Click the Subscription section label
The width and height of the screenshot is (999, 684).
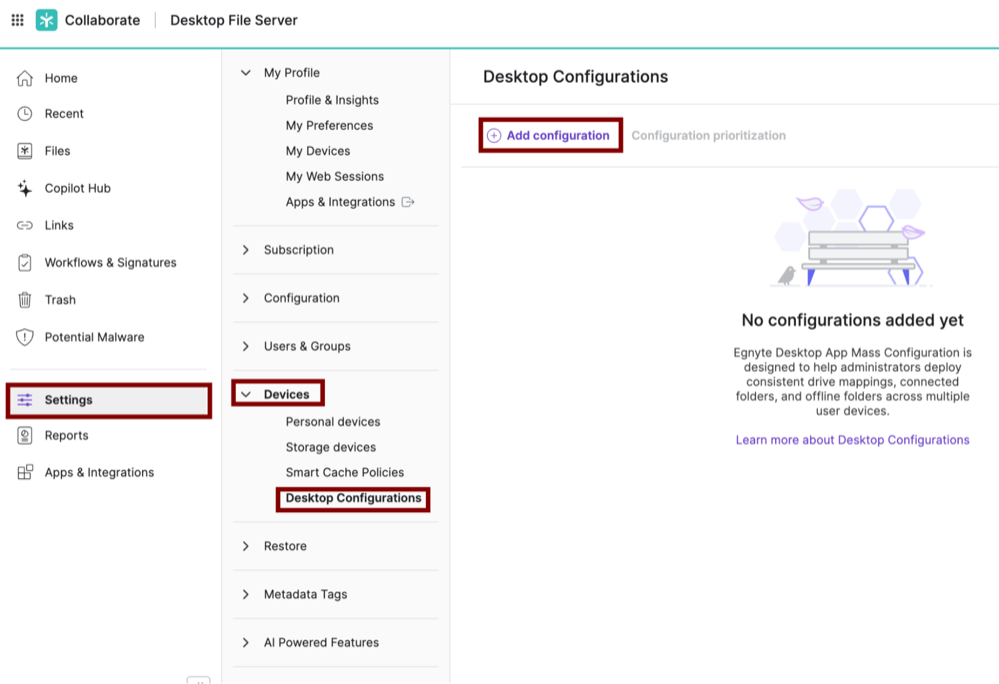pyautogui.click(x=299, y=250)
